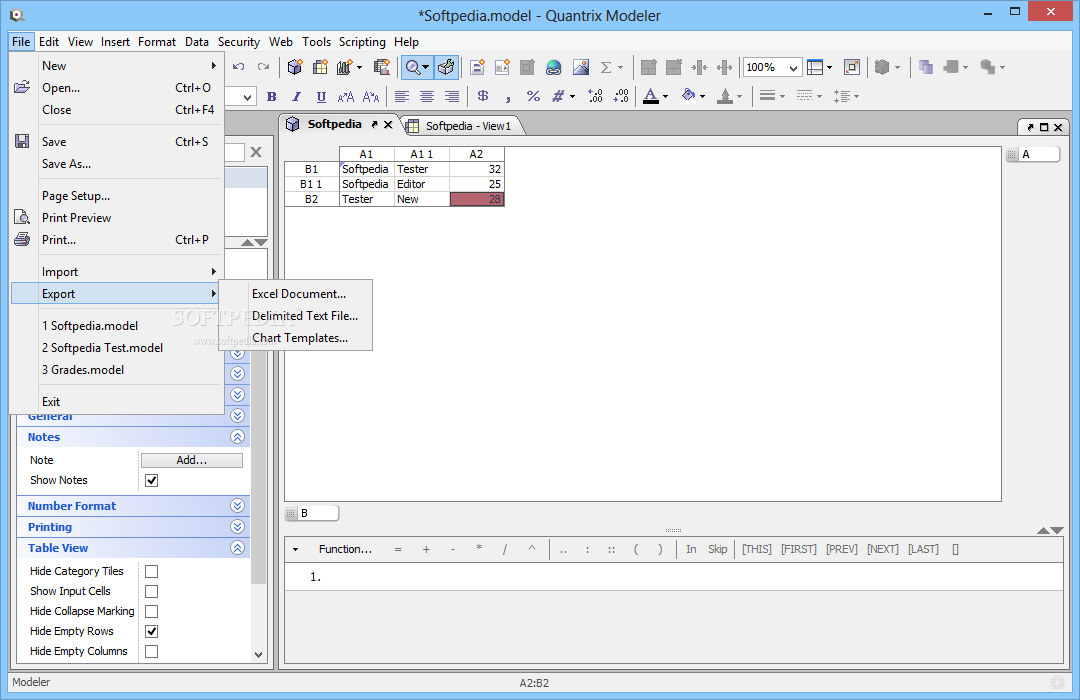Apply comma thousands separator format

(x=508, y=98)
